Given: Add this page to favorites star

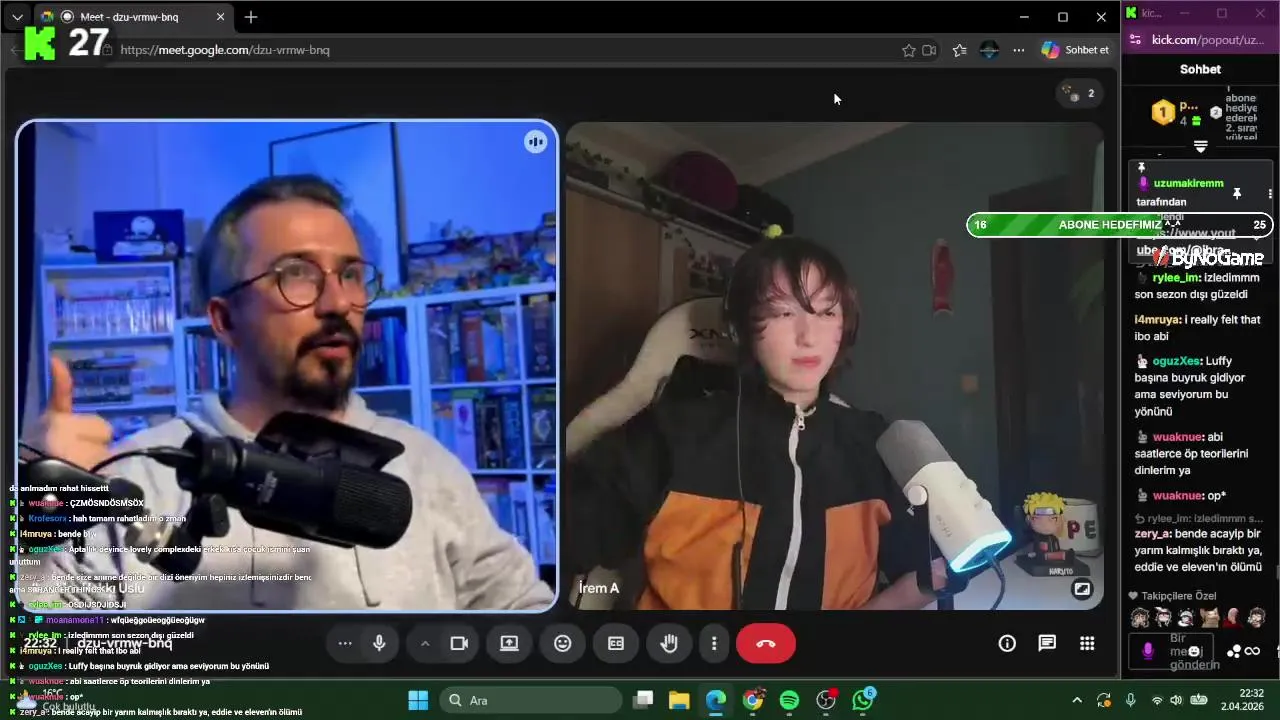Looking at the screenshot, I should click(909, 50).
